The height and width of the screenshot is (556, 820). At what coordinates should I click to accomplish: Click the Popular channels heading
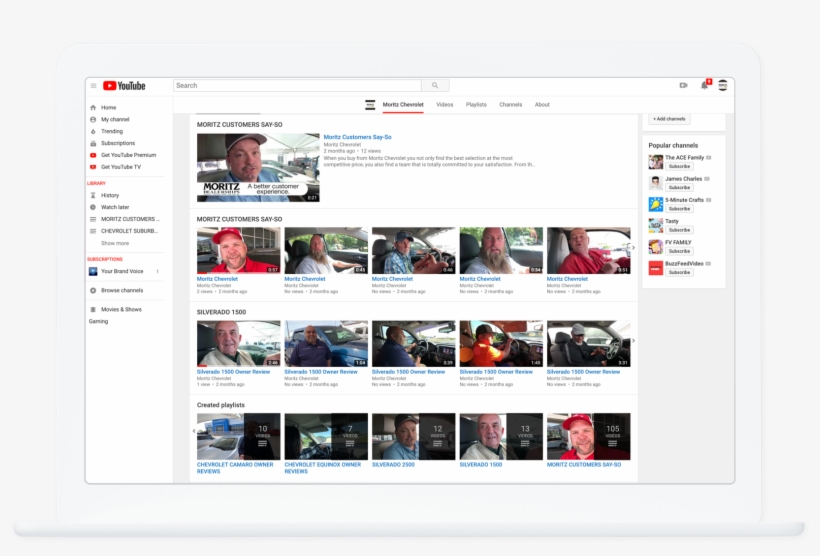click(x=673, y=145)
